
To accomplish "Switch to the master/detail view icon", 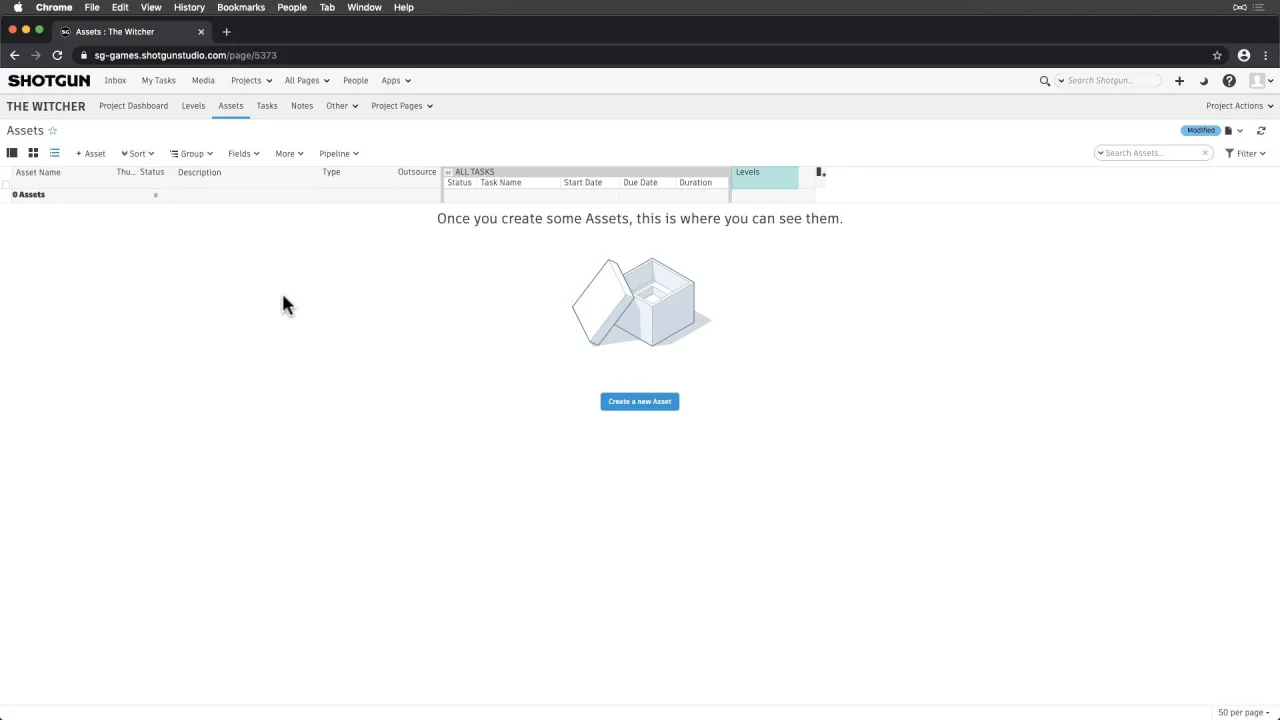I will [12, 153].
